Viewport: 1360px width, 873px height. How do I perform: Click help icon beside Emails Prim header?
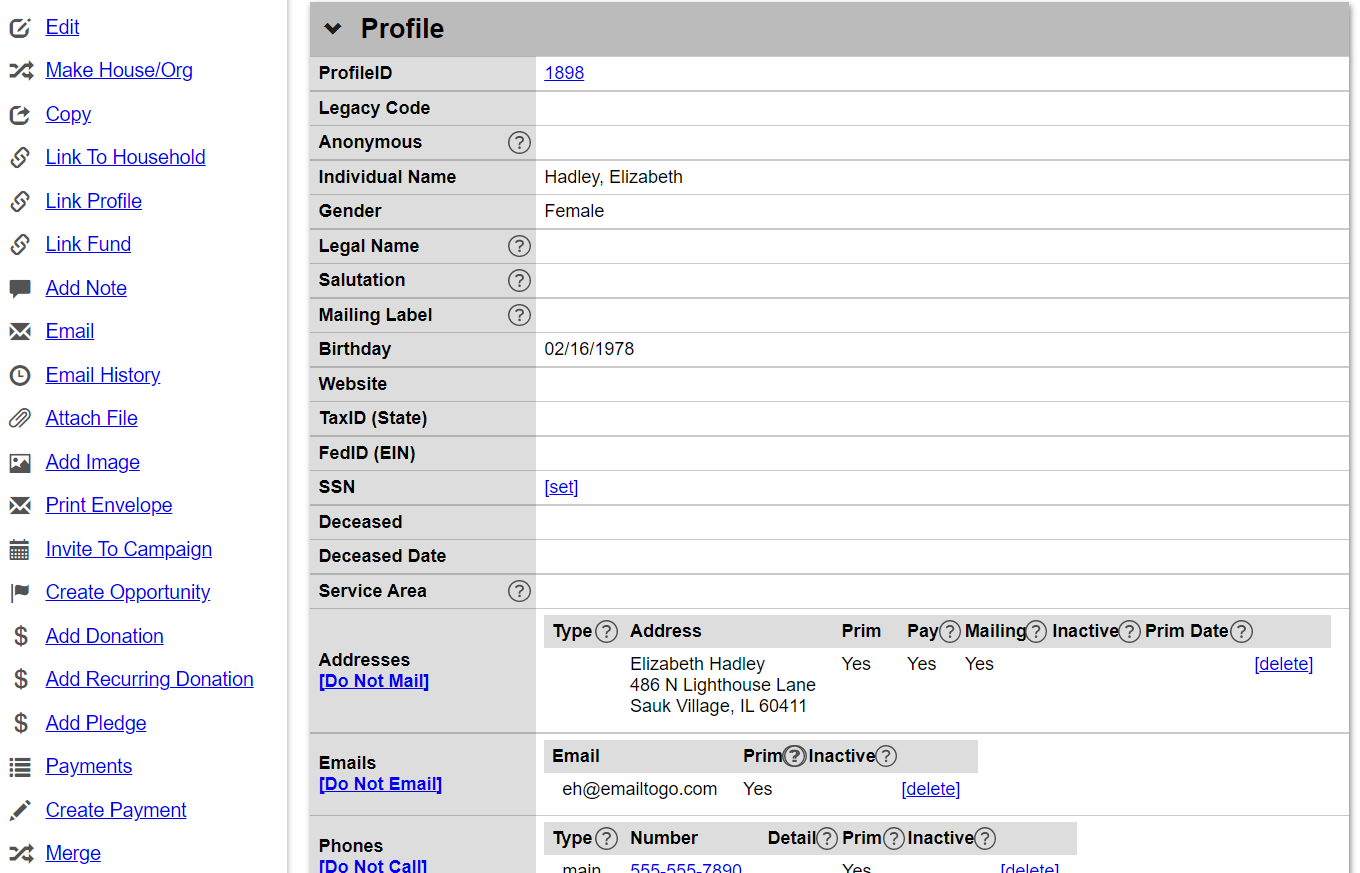point(795,756)
